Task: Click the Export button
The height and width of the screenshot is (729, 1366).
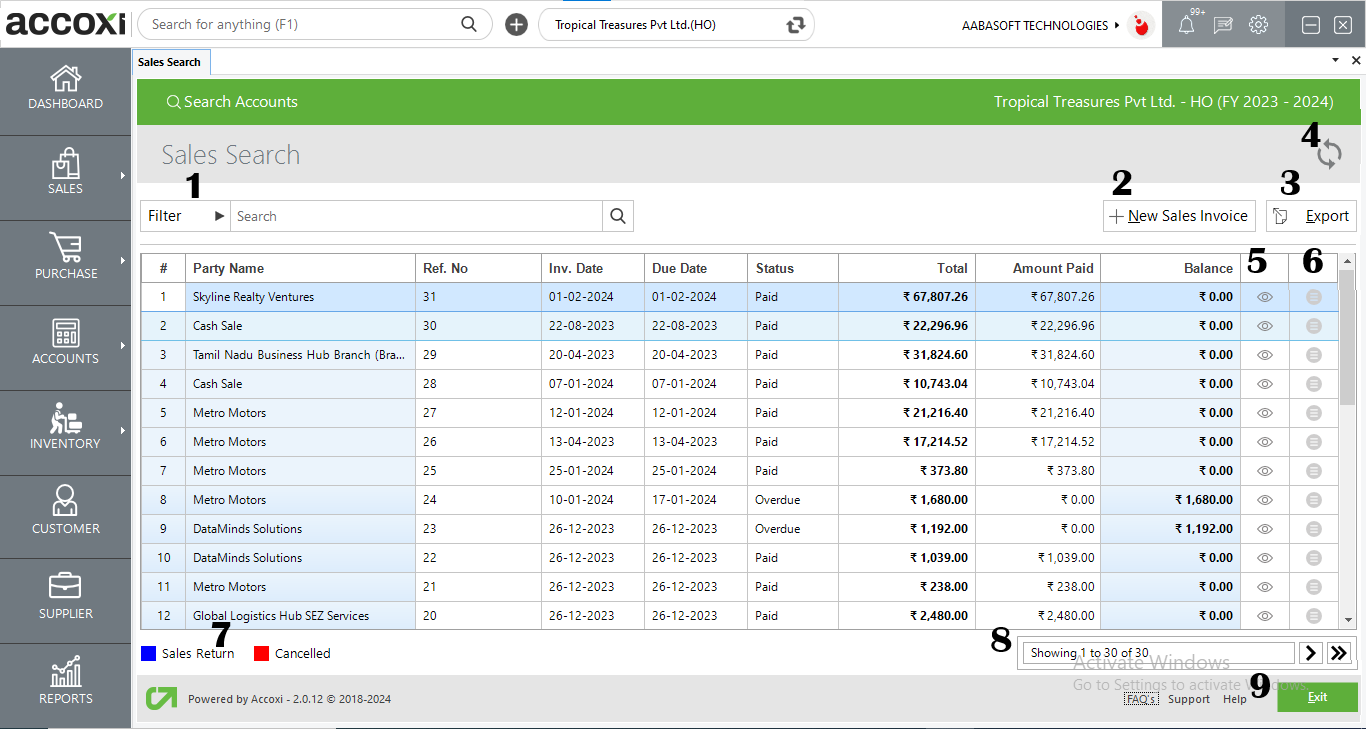Action: coord(1311,216)
